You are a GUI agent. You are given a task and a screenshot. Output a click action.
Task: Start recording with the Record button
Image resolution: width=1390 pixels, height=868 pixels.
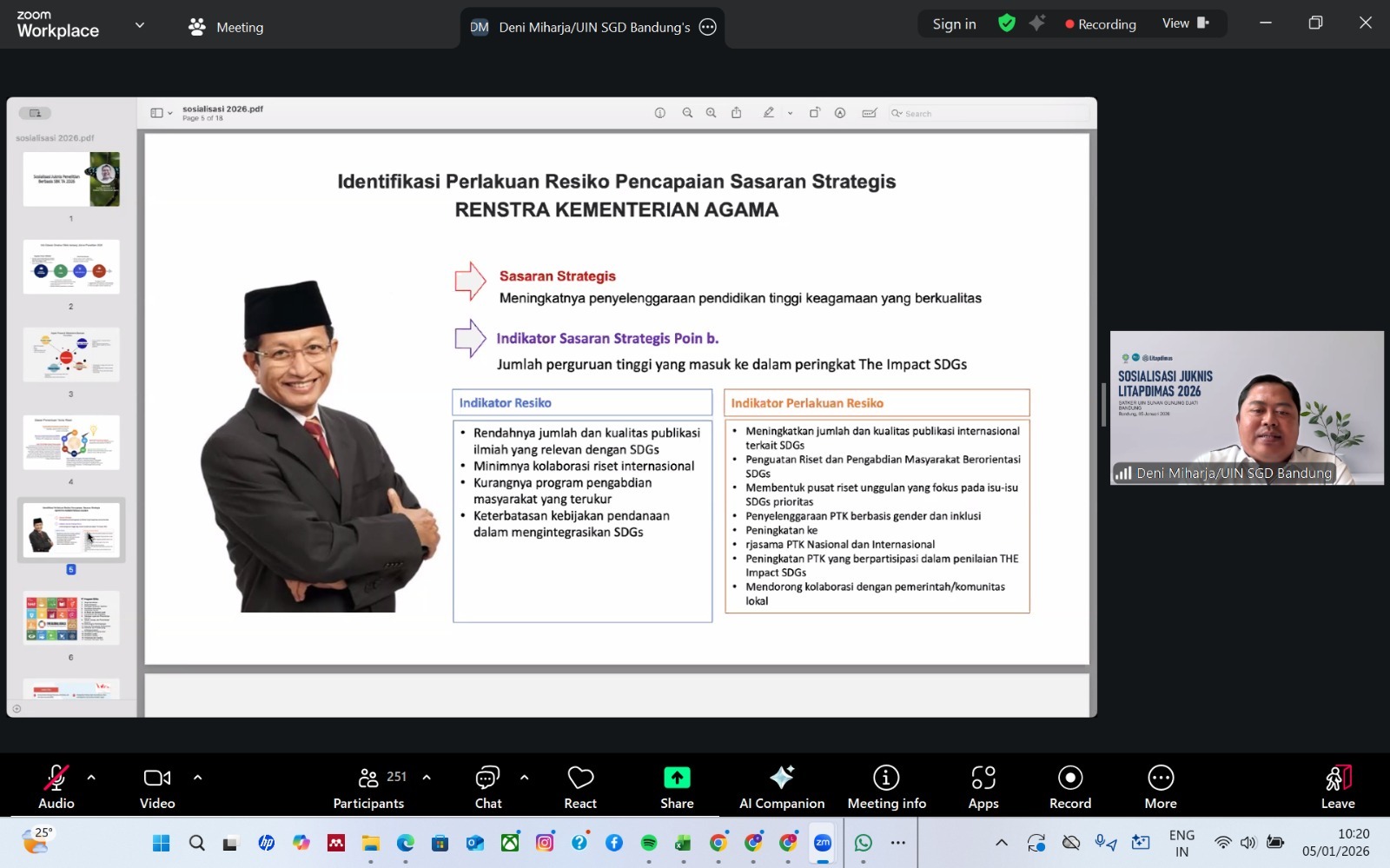click(x=1069, y=786)
